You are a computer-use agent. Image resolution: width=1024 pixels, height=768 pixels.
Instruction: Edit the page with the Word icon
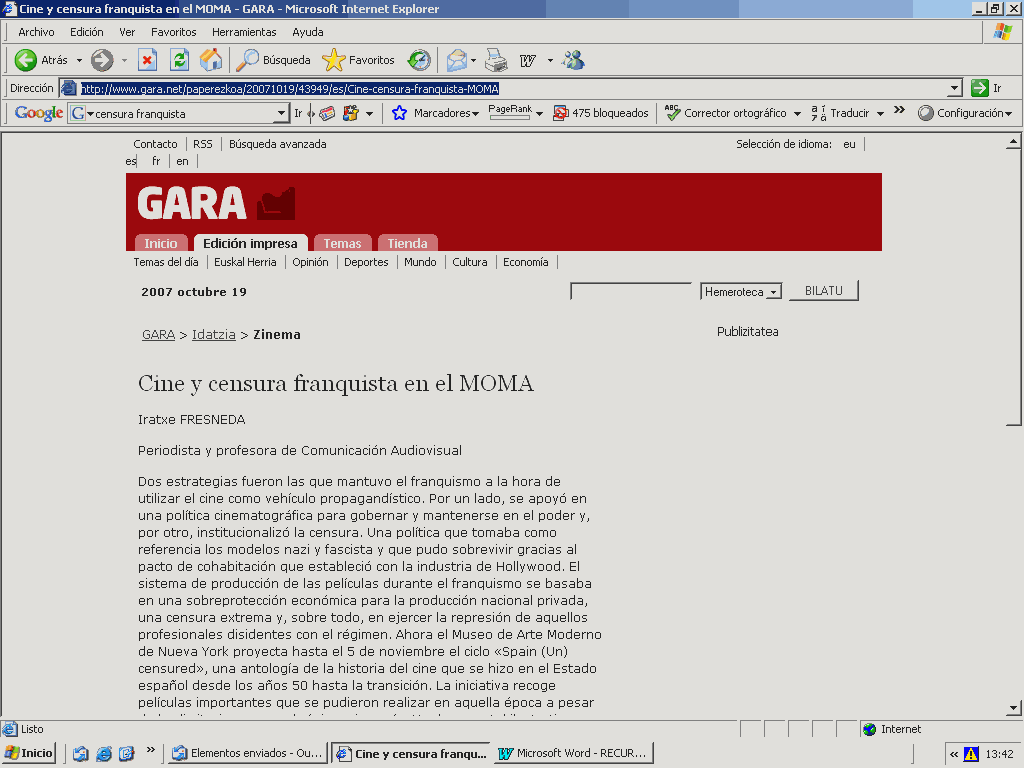coord(528,60)
